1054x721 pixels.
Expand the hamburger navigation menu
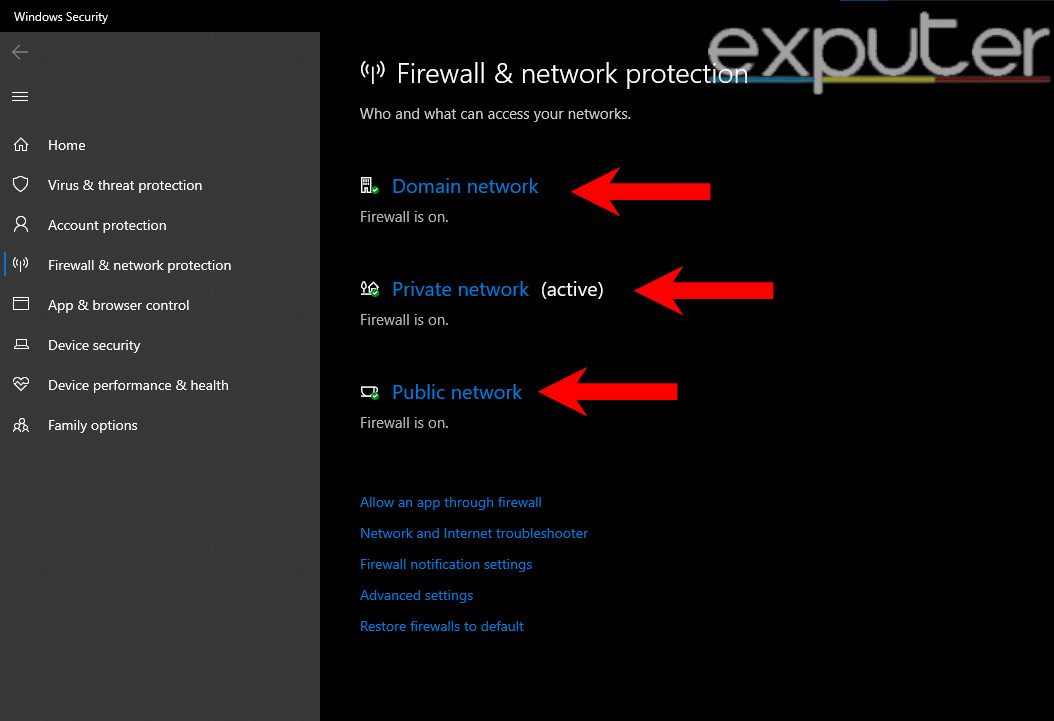[x=20, y=96]
